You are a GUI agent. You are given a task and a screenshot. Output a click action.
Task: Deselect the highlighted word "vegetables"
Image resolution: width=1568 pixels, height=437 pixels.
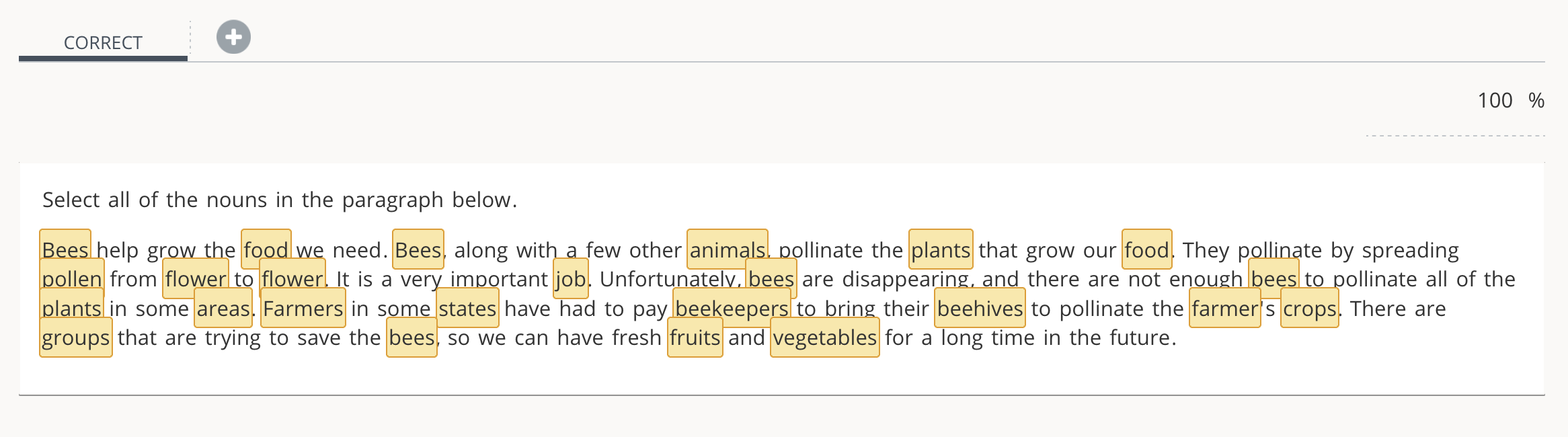tap(824, 337)
